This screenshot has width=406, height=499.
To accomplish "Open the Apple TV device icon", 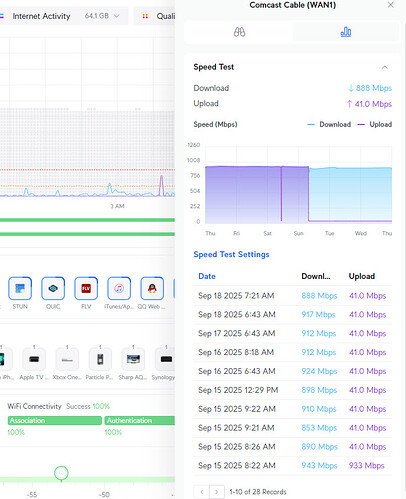I will 34,359.
